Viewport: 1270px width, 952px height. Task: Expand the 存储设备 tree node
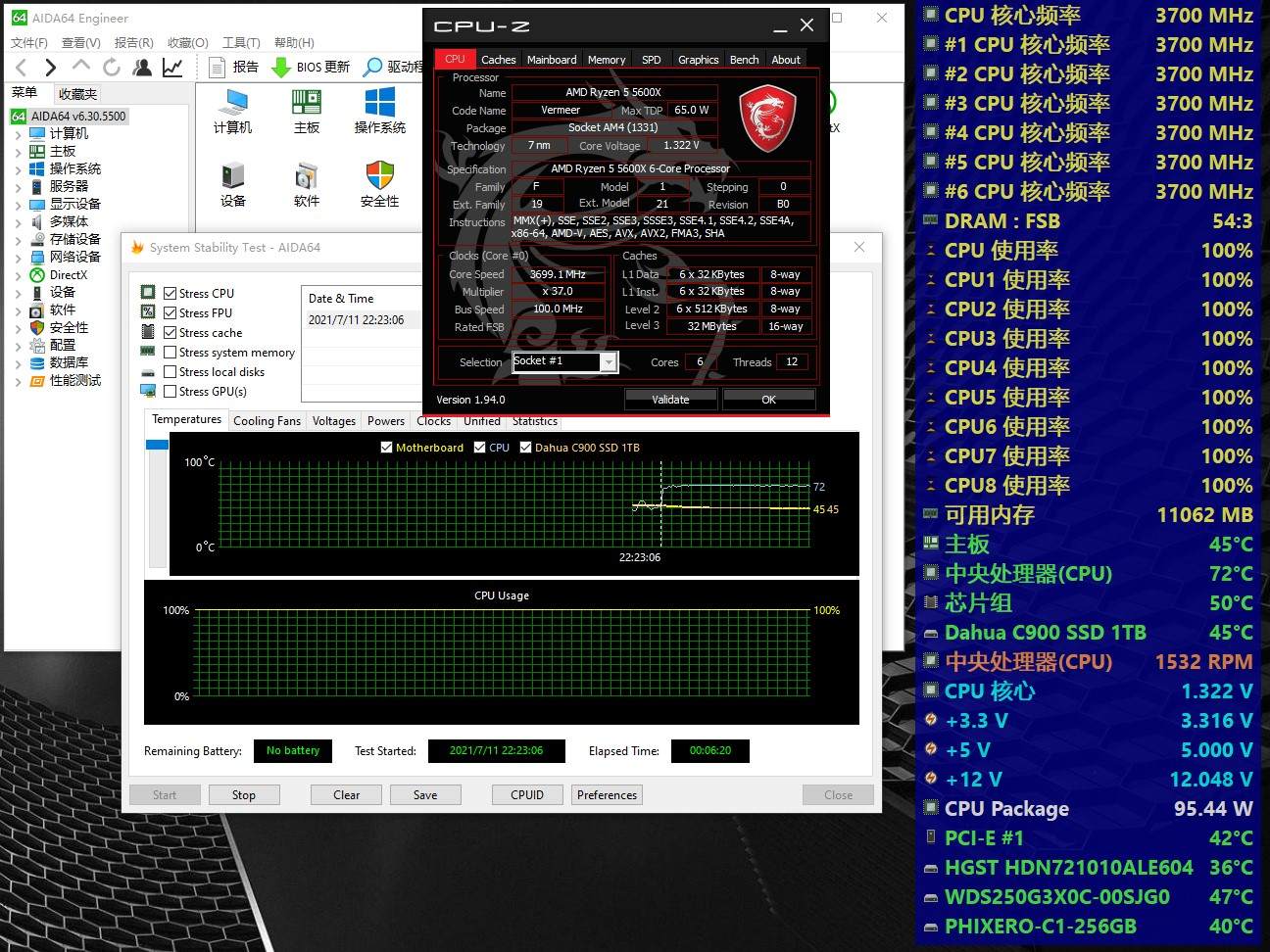pyautogui.click(x=18, y=239)
